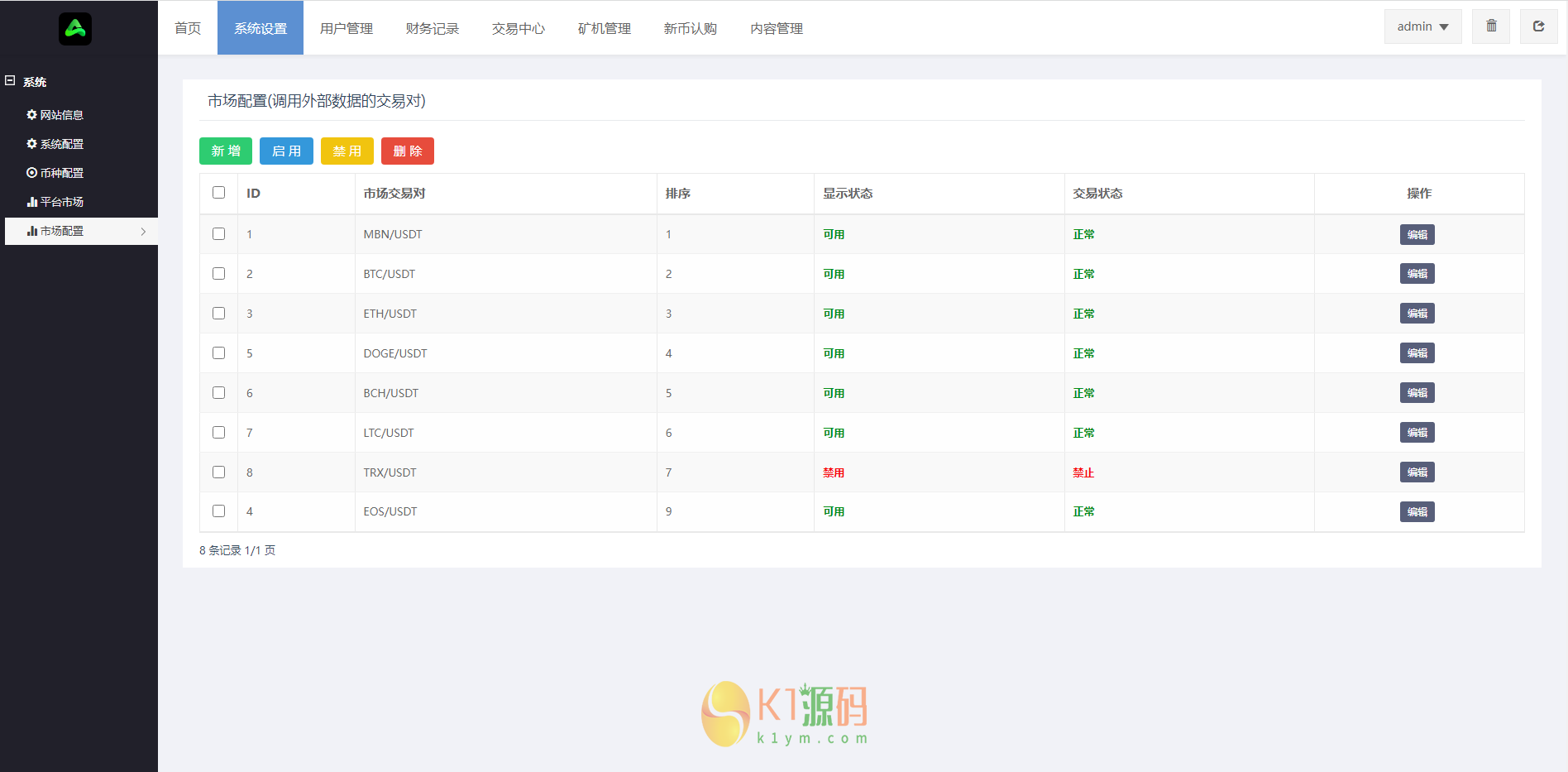Open 币种配置 circle icon item
The height and width of the screenshot is (772, 1568).
click(55, 173)
